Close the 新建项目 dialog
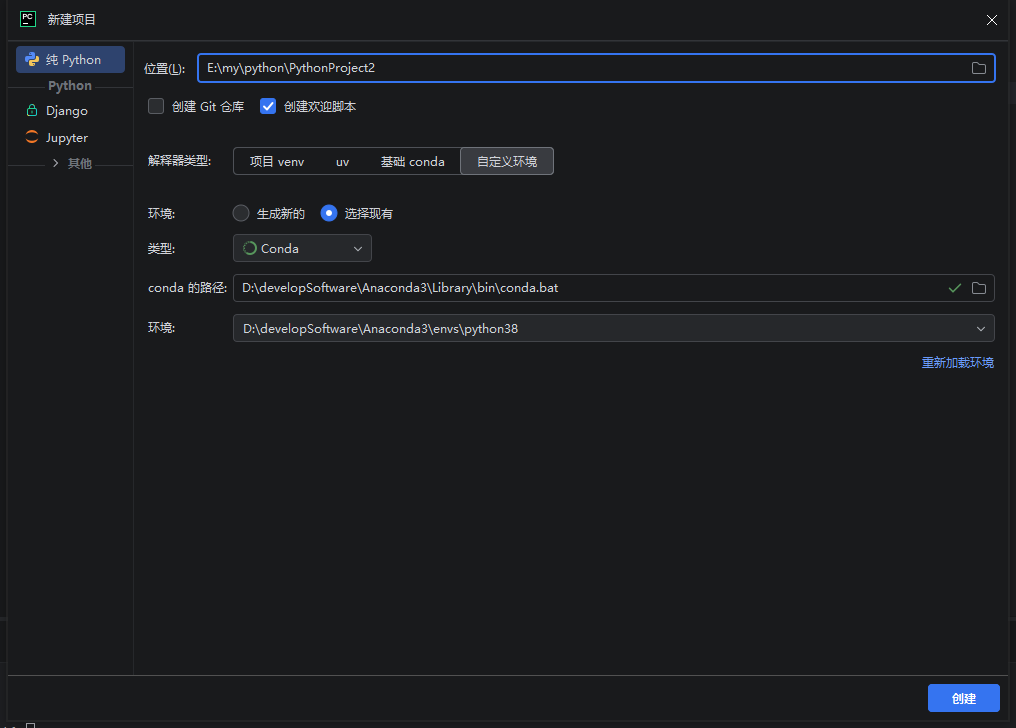The image size is (1016, 728). 991,20
